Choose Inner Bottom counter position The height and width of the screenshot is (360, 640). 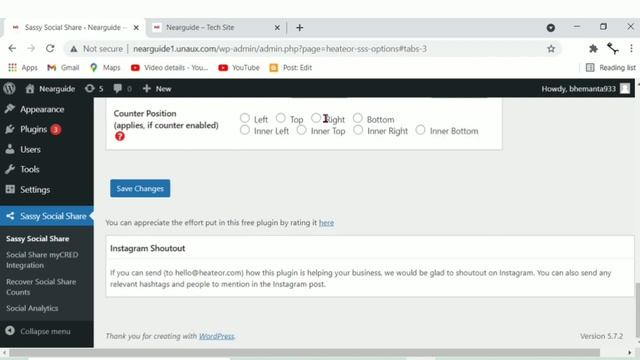pyautogui.click(x=420, y=130)
